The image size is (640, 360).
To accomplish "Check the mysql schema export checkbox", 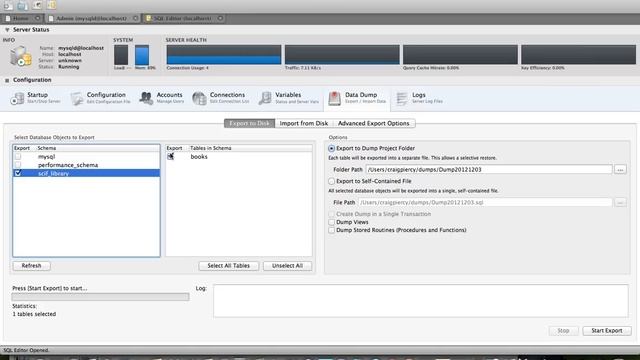I will tap(18, 157).
